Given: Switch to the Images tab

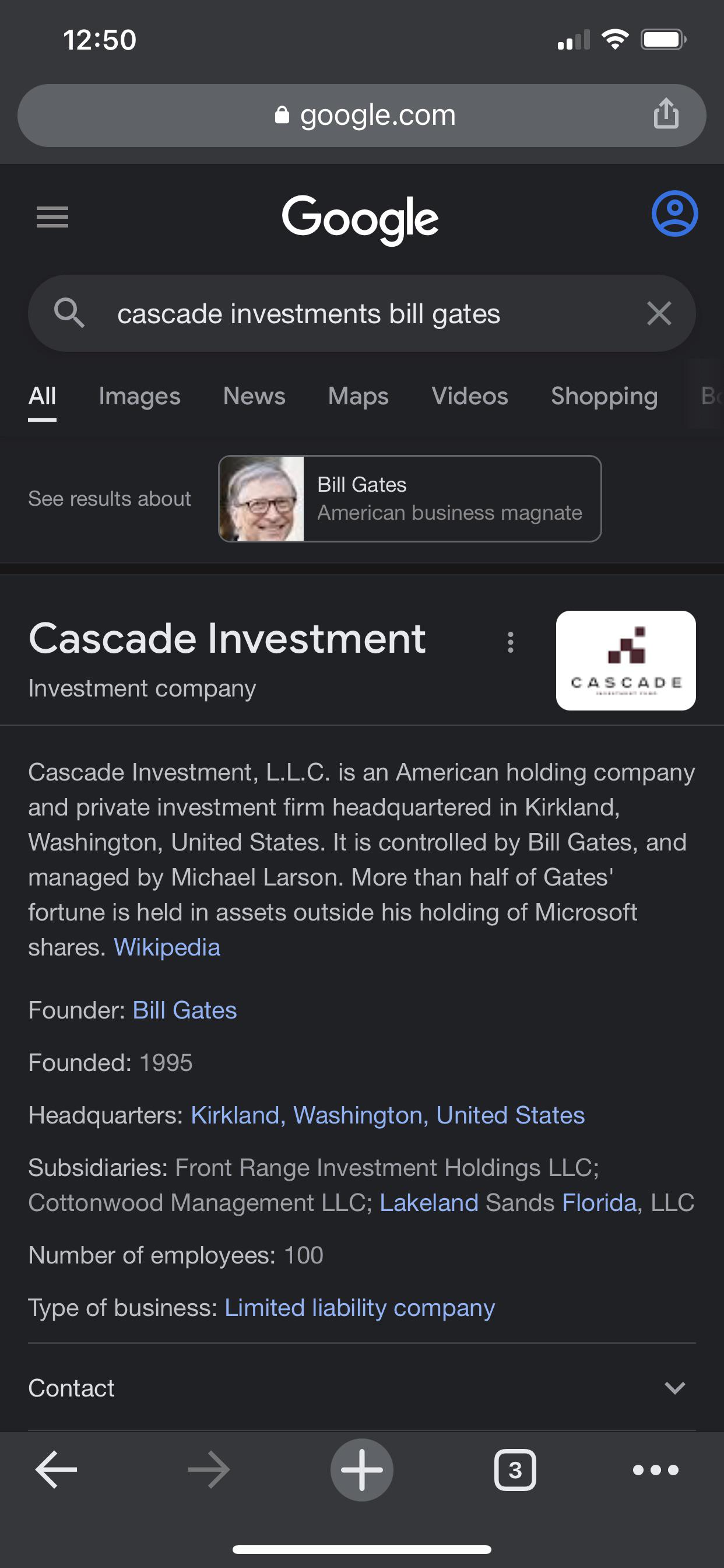Looking at the screenshot, I should pyautogui.click(x=139, y=396).
